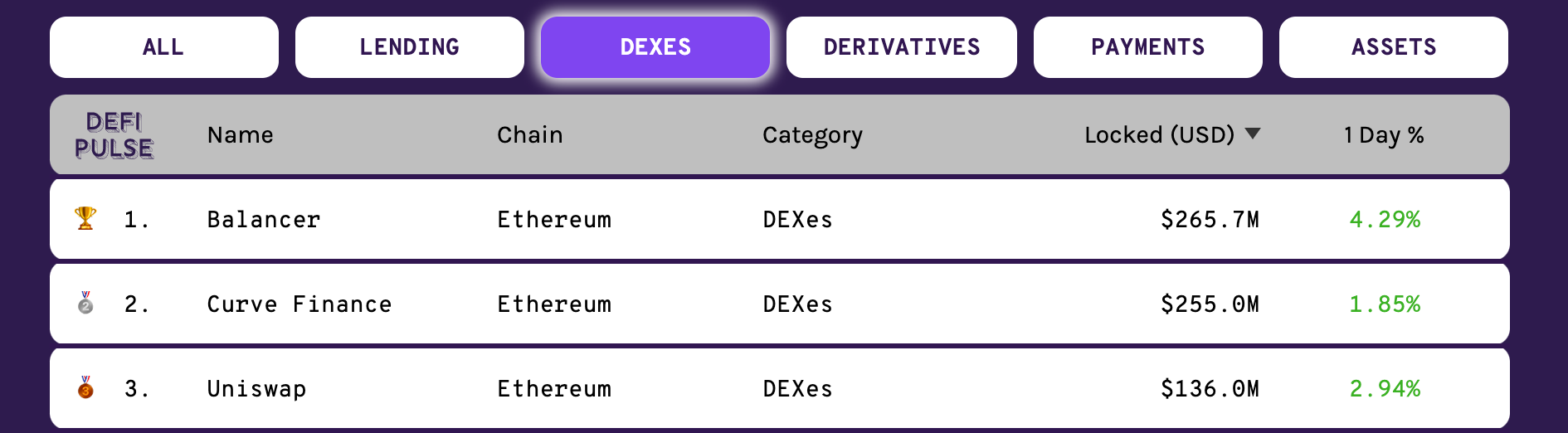The height and width of the screenshot is (433, 1568).
Task: Sort by the 1 Day % column
Action: pos(1384,134)
